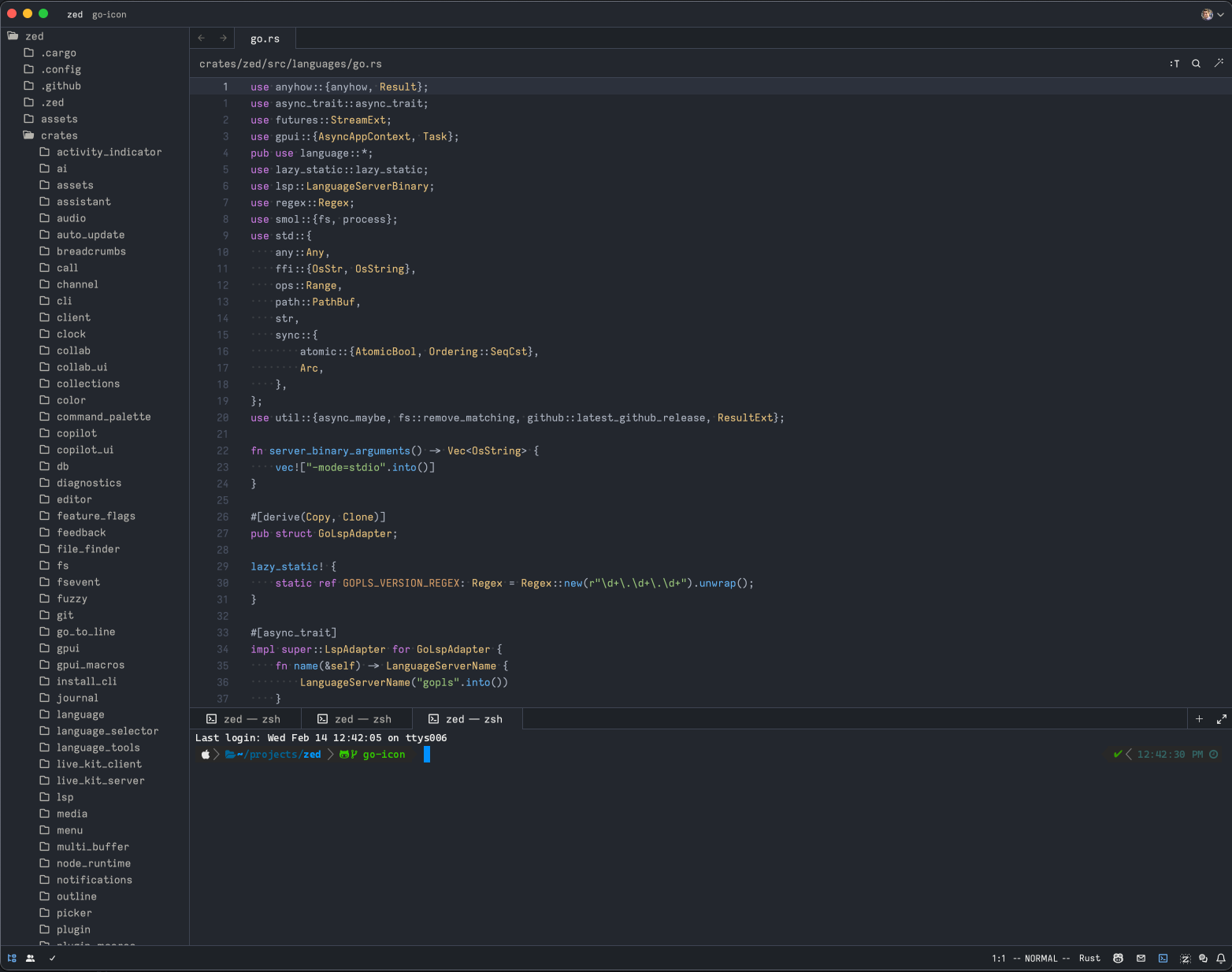Toggle the terminal panel icon

click(x=1163, y=959)
